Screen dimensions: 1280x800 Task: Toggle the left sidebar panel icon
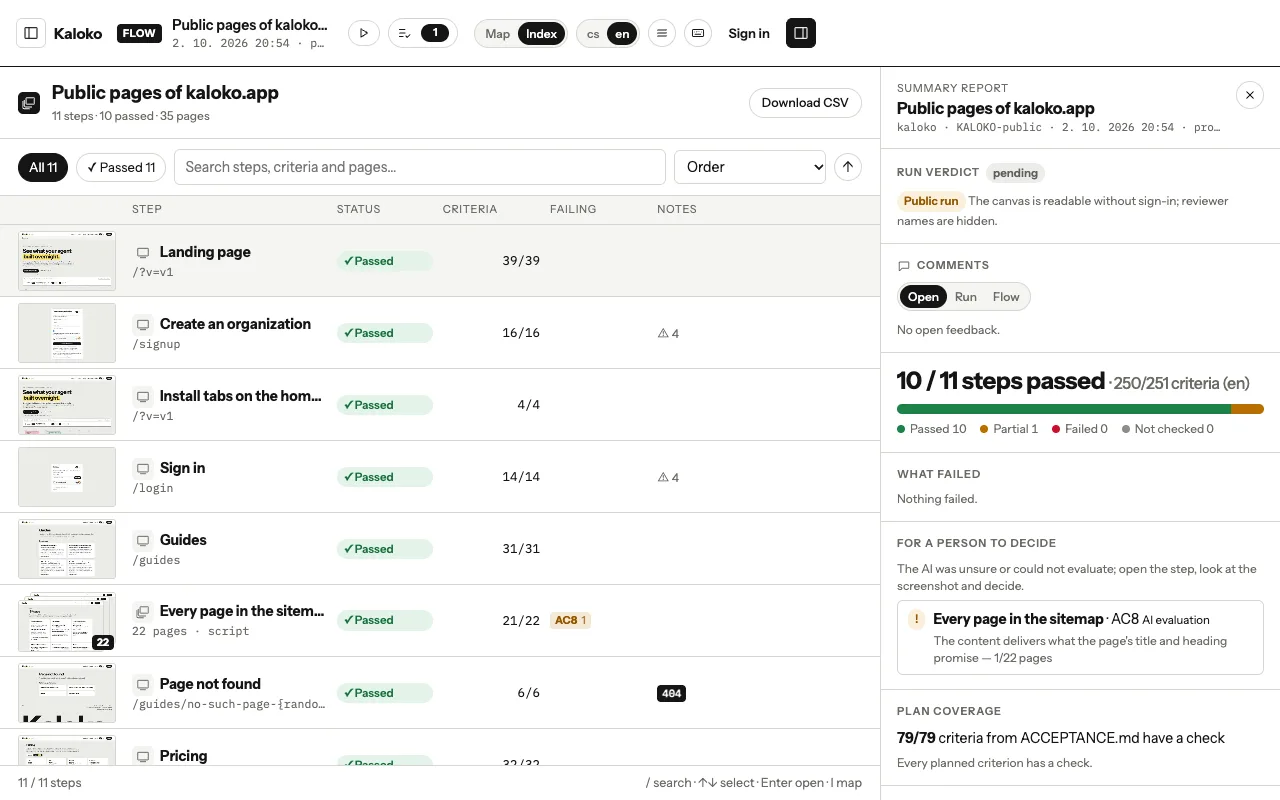pos(31,33)
